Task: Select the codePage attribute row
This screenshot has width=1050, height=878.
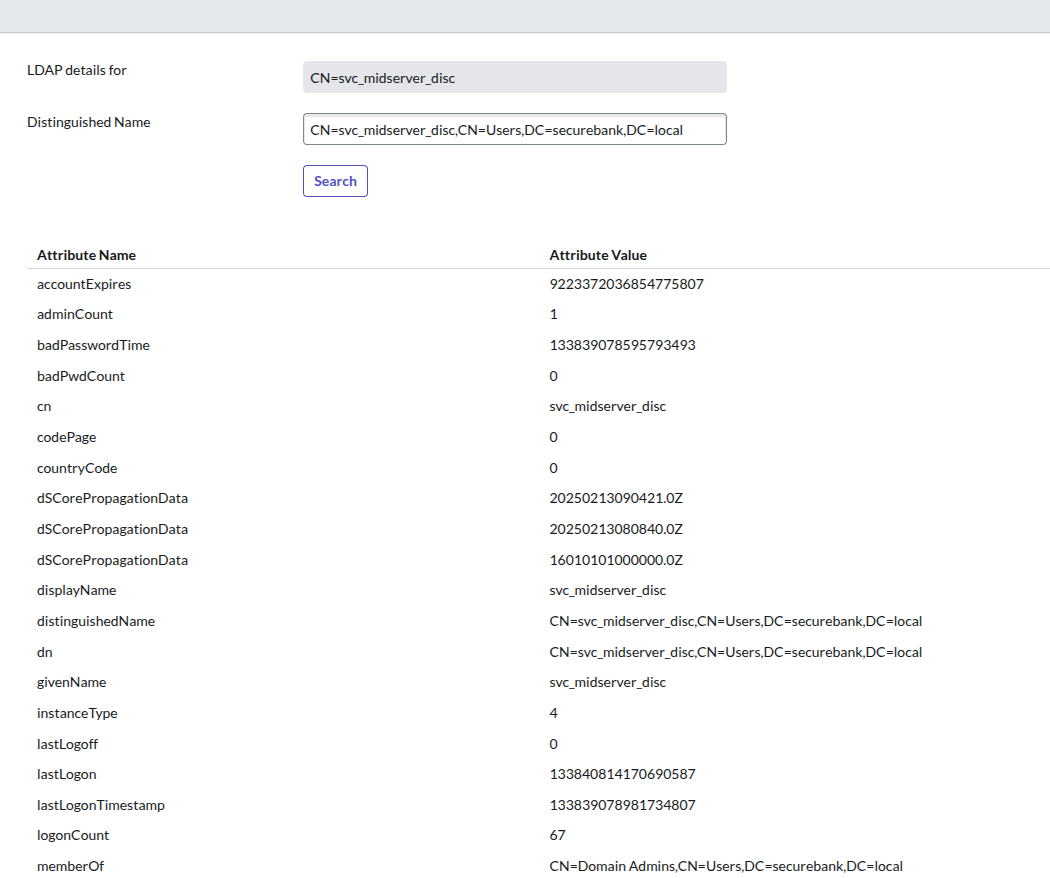Action: coord(66,437)
